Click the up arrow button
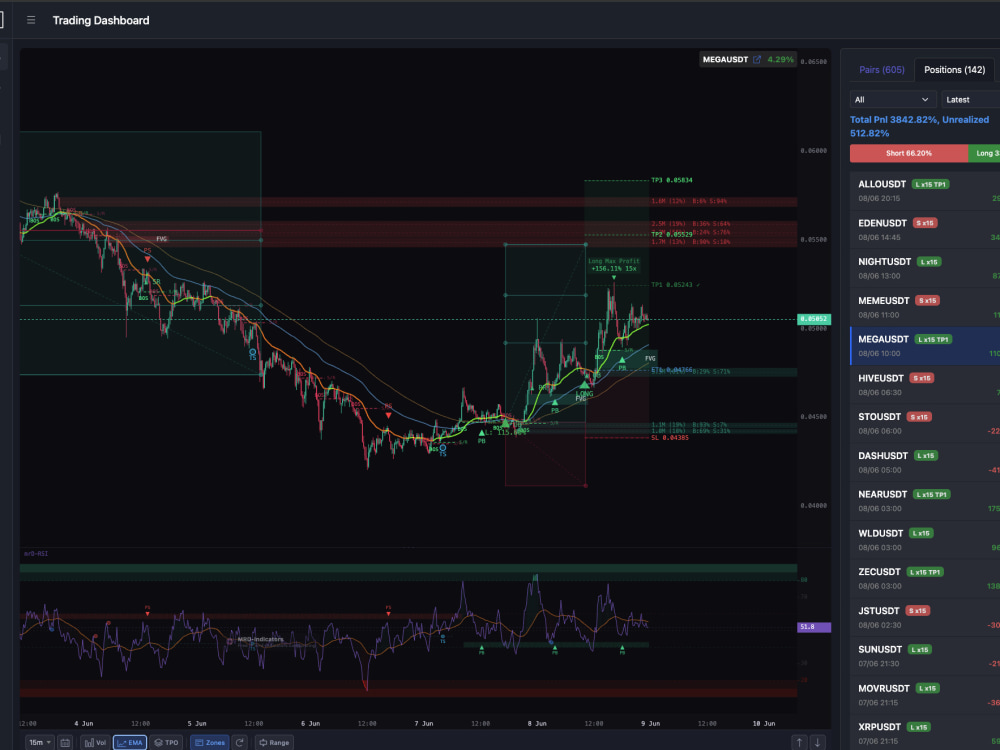Image resolution: width=1000 pixels, height=750 pixels. [x=799, y=742]
